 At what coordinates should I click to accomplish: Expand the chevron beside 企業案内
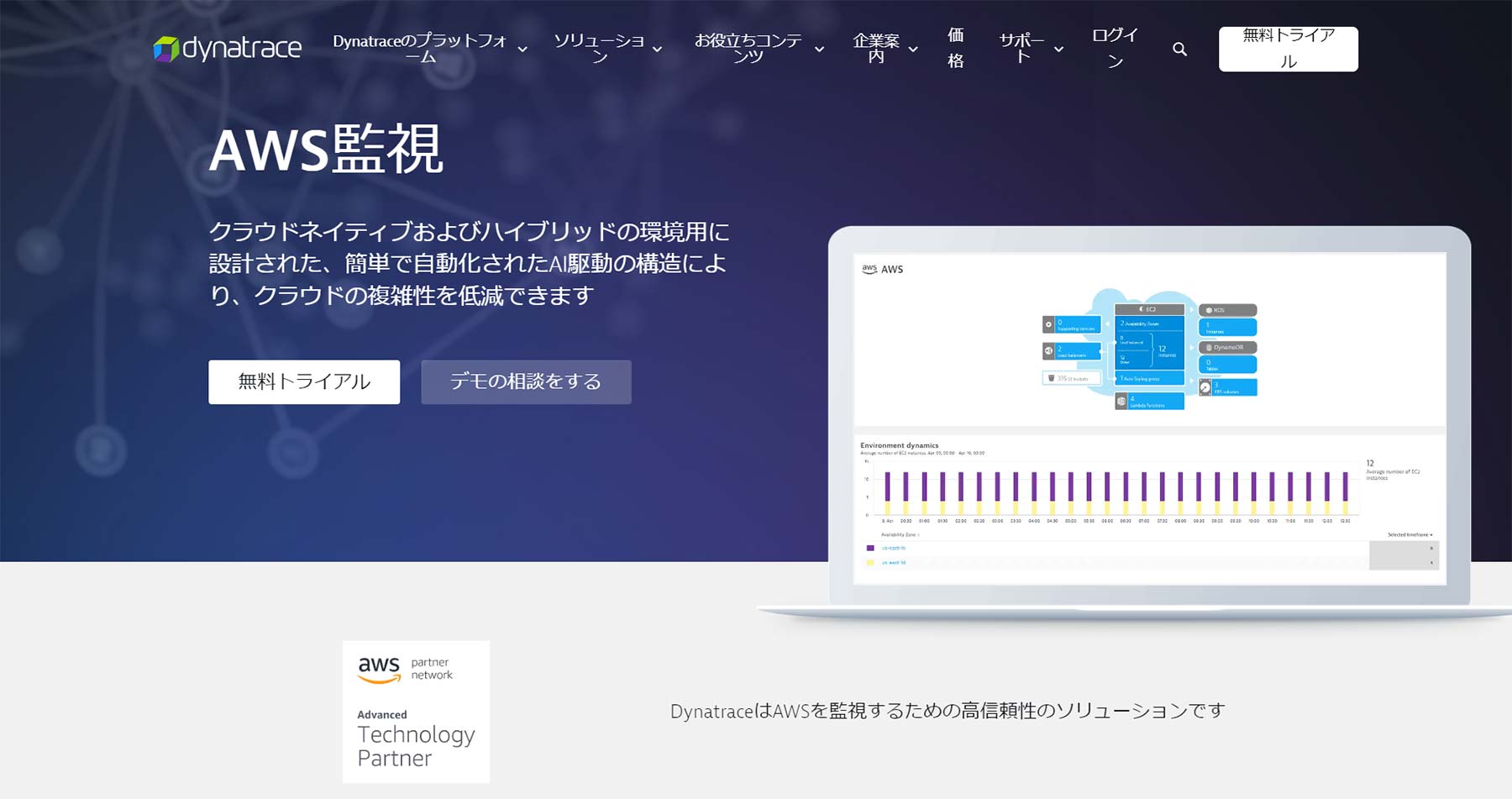(913, 50)
